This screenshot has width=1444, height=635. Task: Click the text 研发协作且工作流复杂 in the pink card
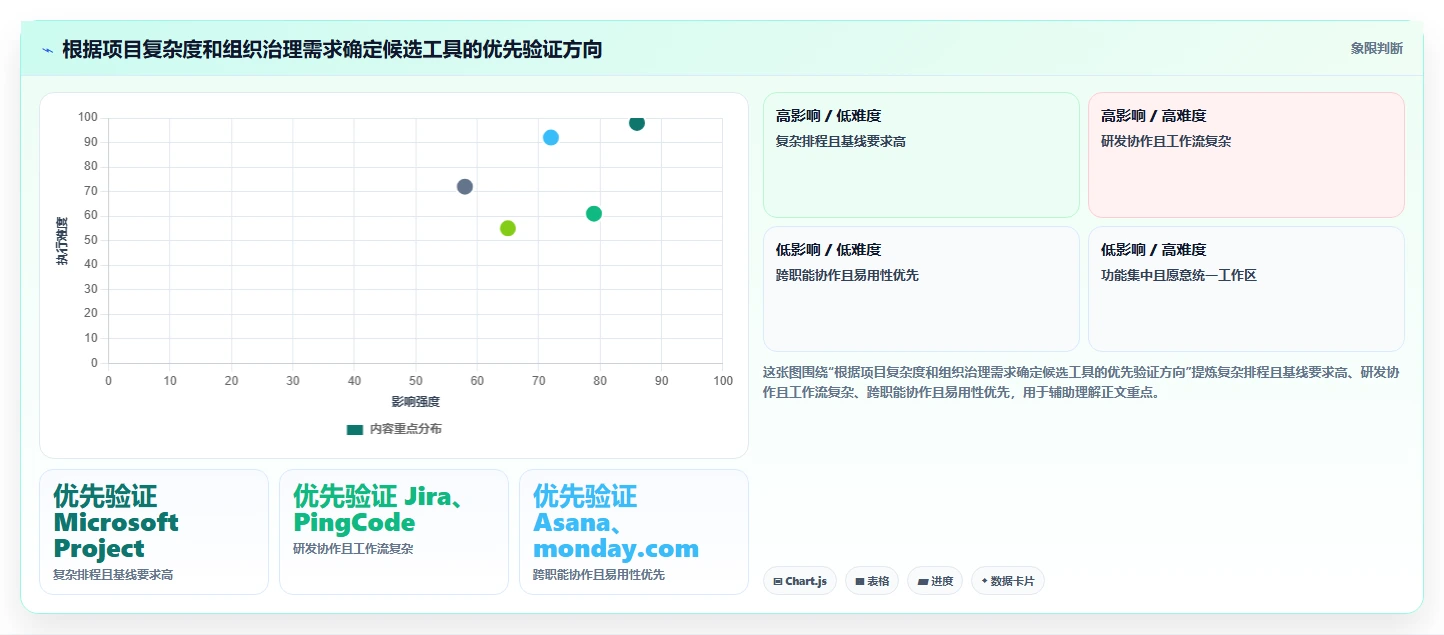tap(1166, 142)
